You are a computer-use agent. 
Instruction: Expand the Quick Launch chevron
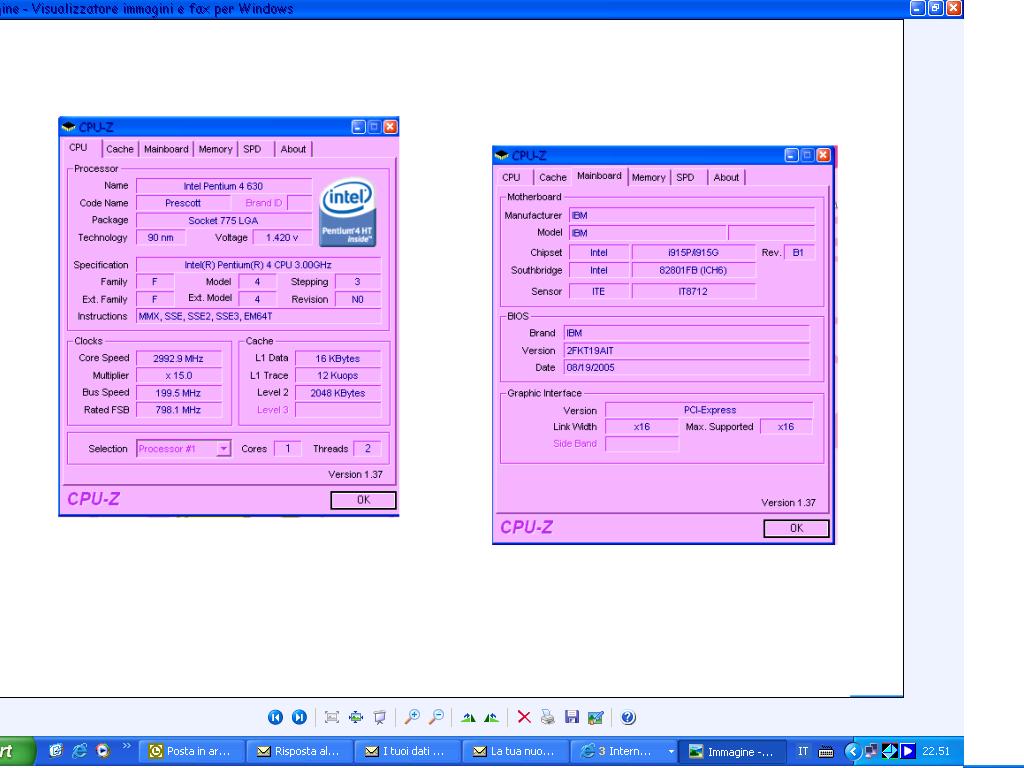tap(126, 746)
